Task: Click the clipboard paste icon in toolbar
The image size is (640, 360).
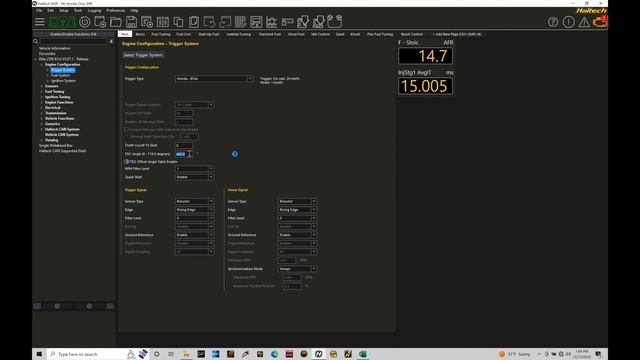Action: coord(194,22)
